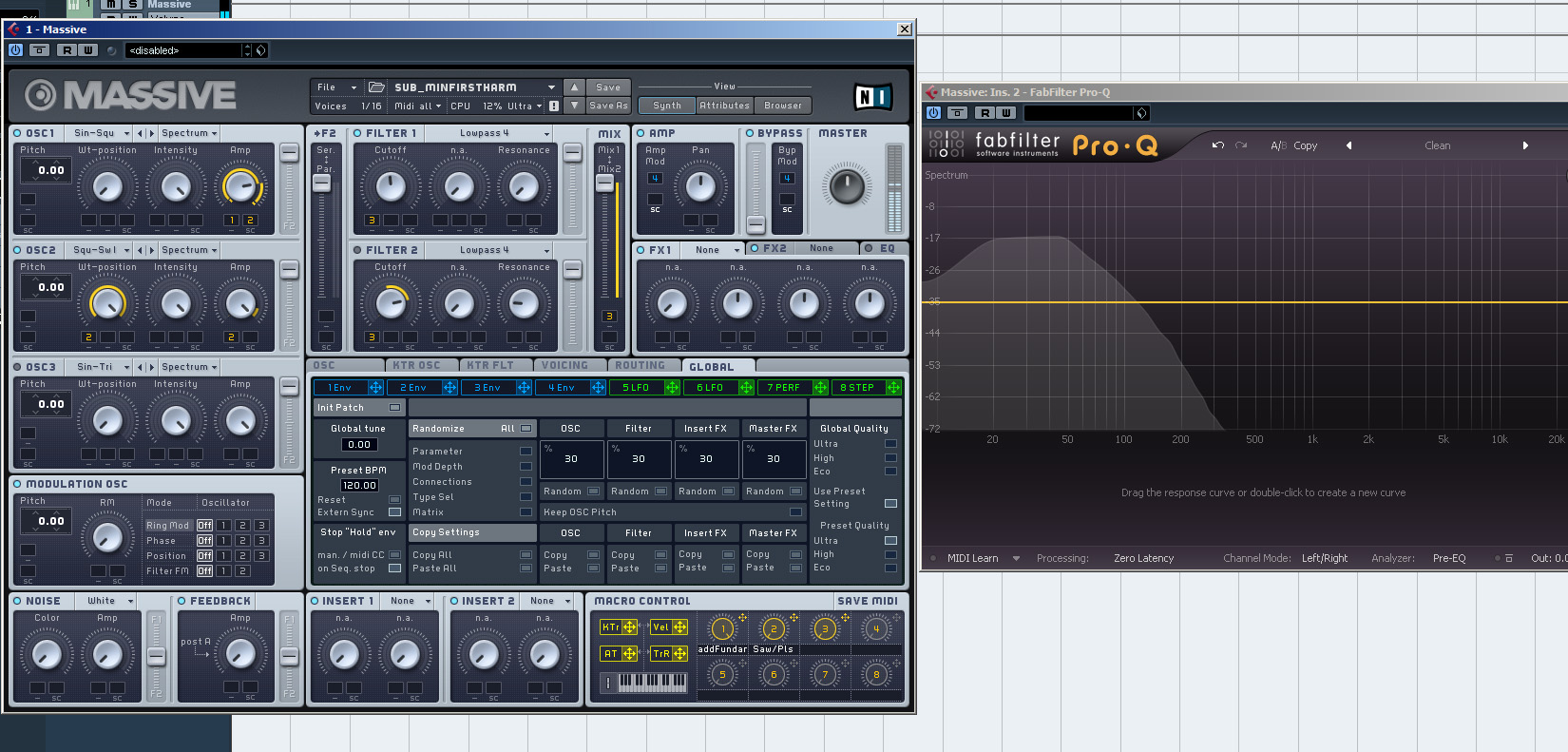The height and width of the screenshot is (752, 1568).
Task: Open the SUB_MINFIRSTHARM preset dropdown
Action: (475, 87)
